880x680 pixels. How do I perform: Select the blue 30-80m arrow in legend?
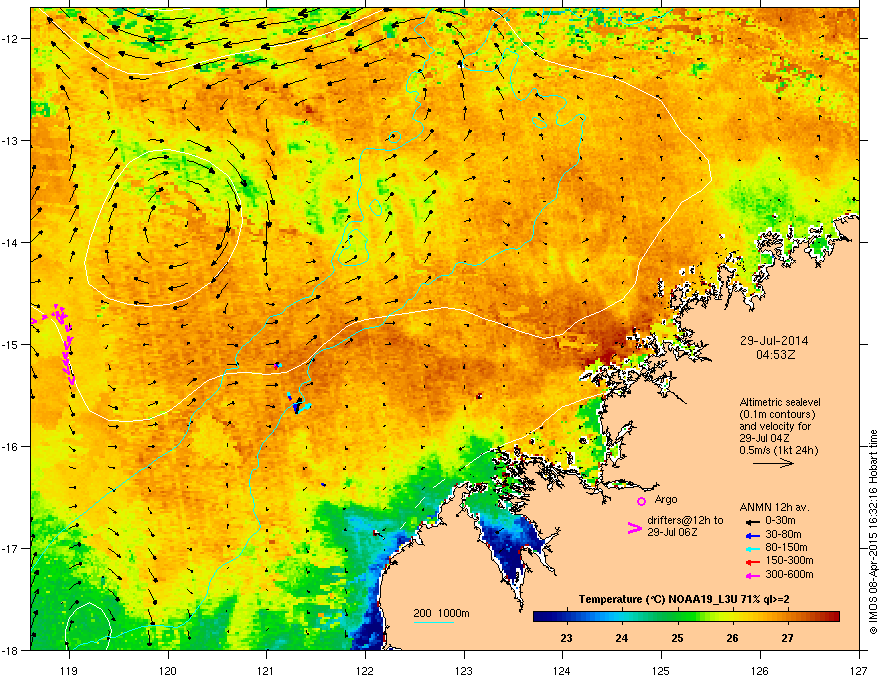(753, 535)
